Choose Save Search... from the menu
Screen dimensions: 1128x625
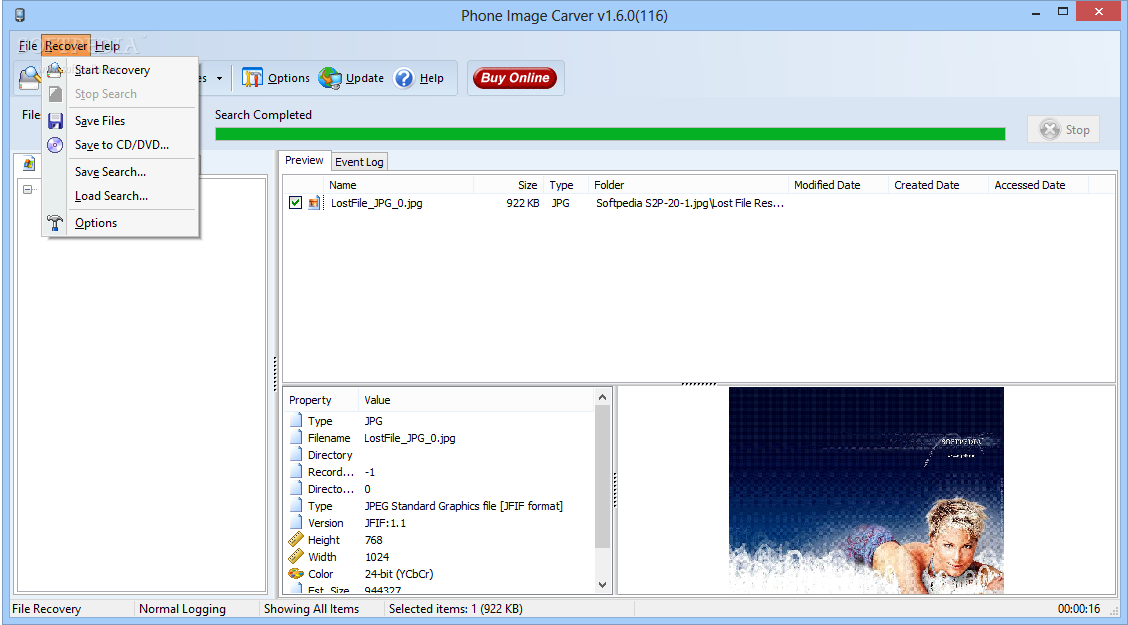110,172
